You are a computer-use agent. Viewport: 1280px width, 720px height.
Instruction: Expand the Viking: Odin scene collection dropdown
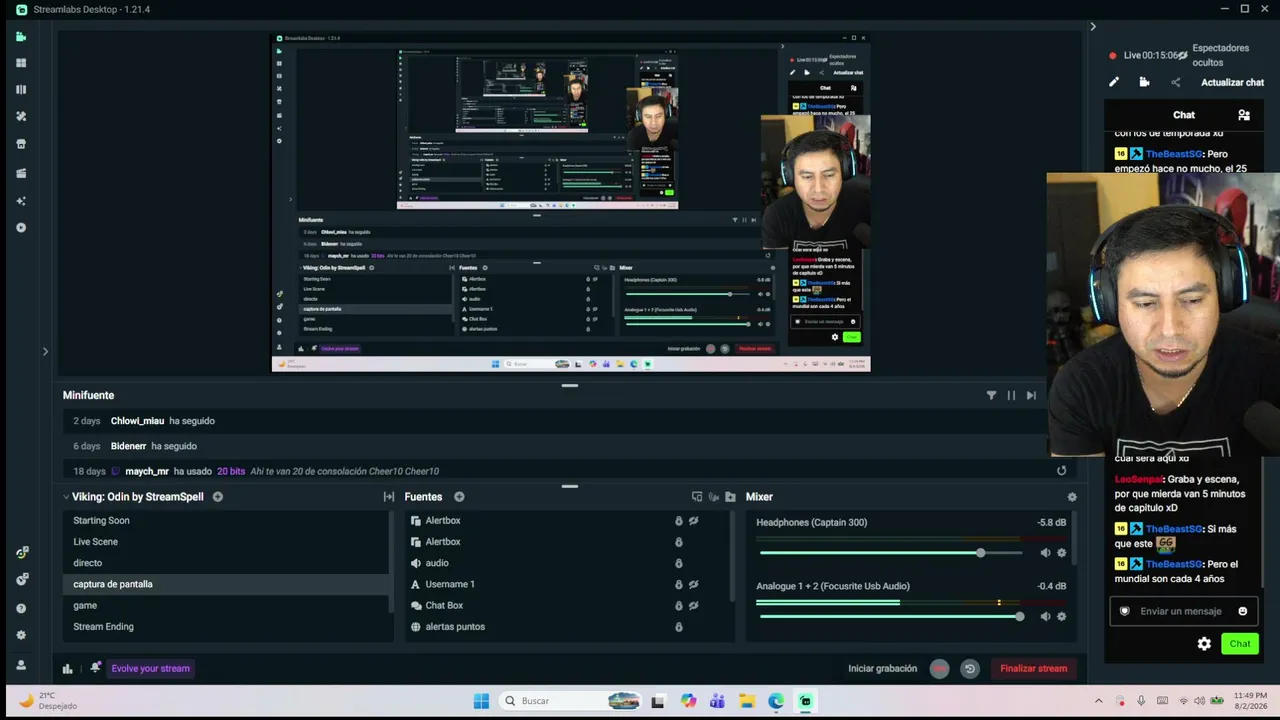(x=66, y=497)
